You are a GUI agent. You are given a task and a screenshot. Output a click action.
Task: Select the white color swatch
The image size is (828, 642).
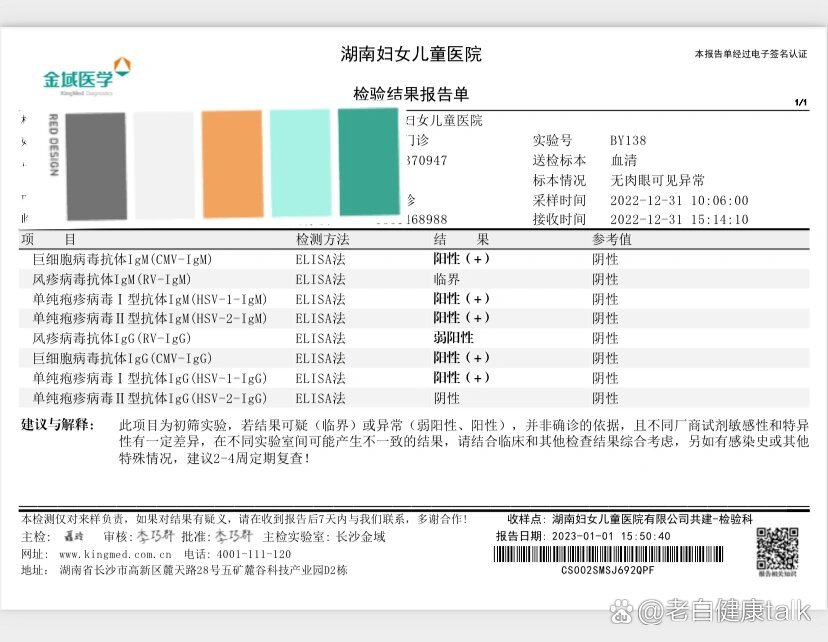pyautogui.click(x=163, y=165)
